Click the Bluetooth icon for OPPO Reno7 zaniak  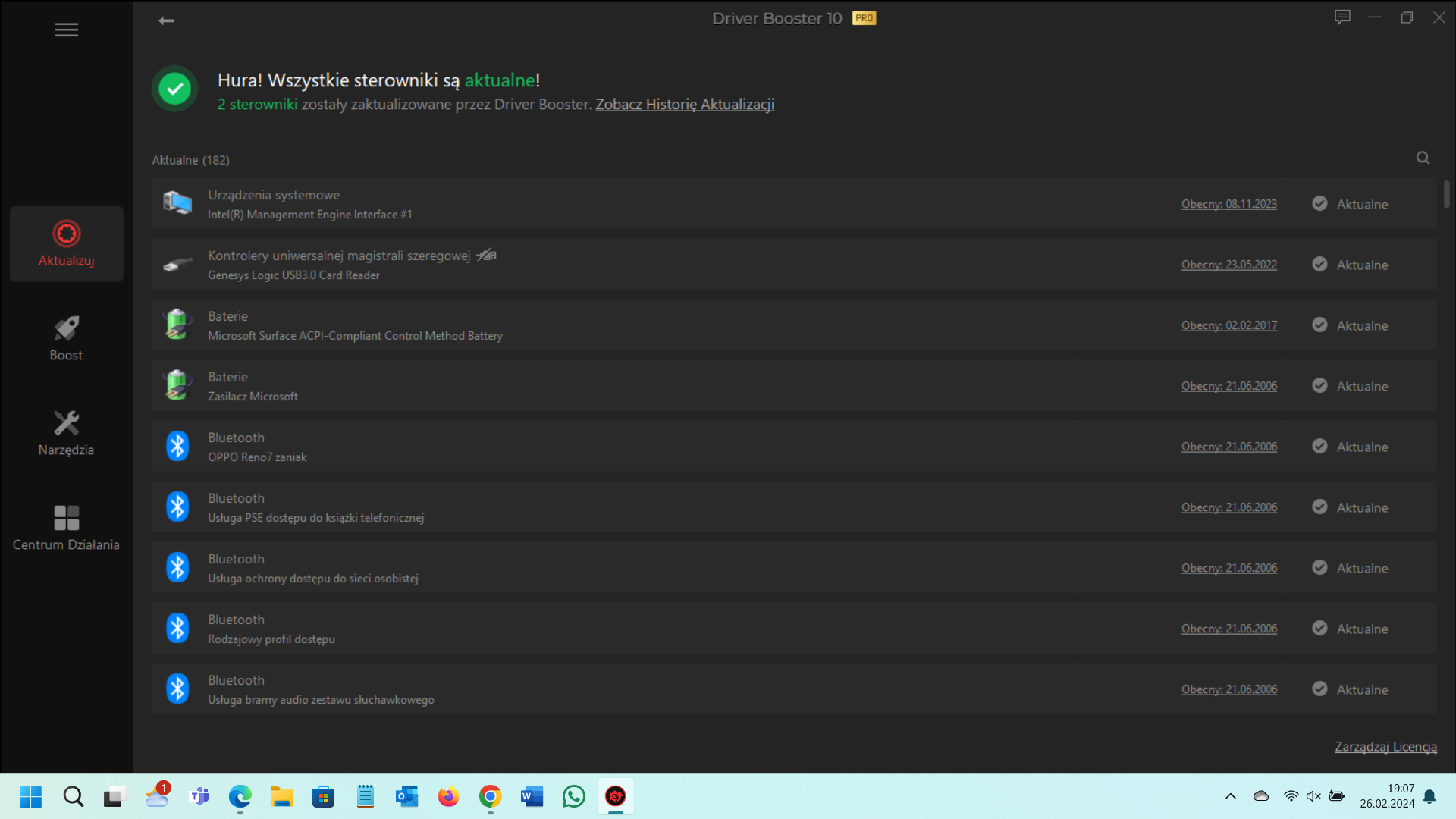(177, 446)
